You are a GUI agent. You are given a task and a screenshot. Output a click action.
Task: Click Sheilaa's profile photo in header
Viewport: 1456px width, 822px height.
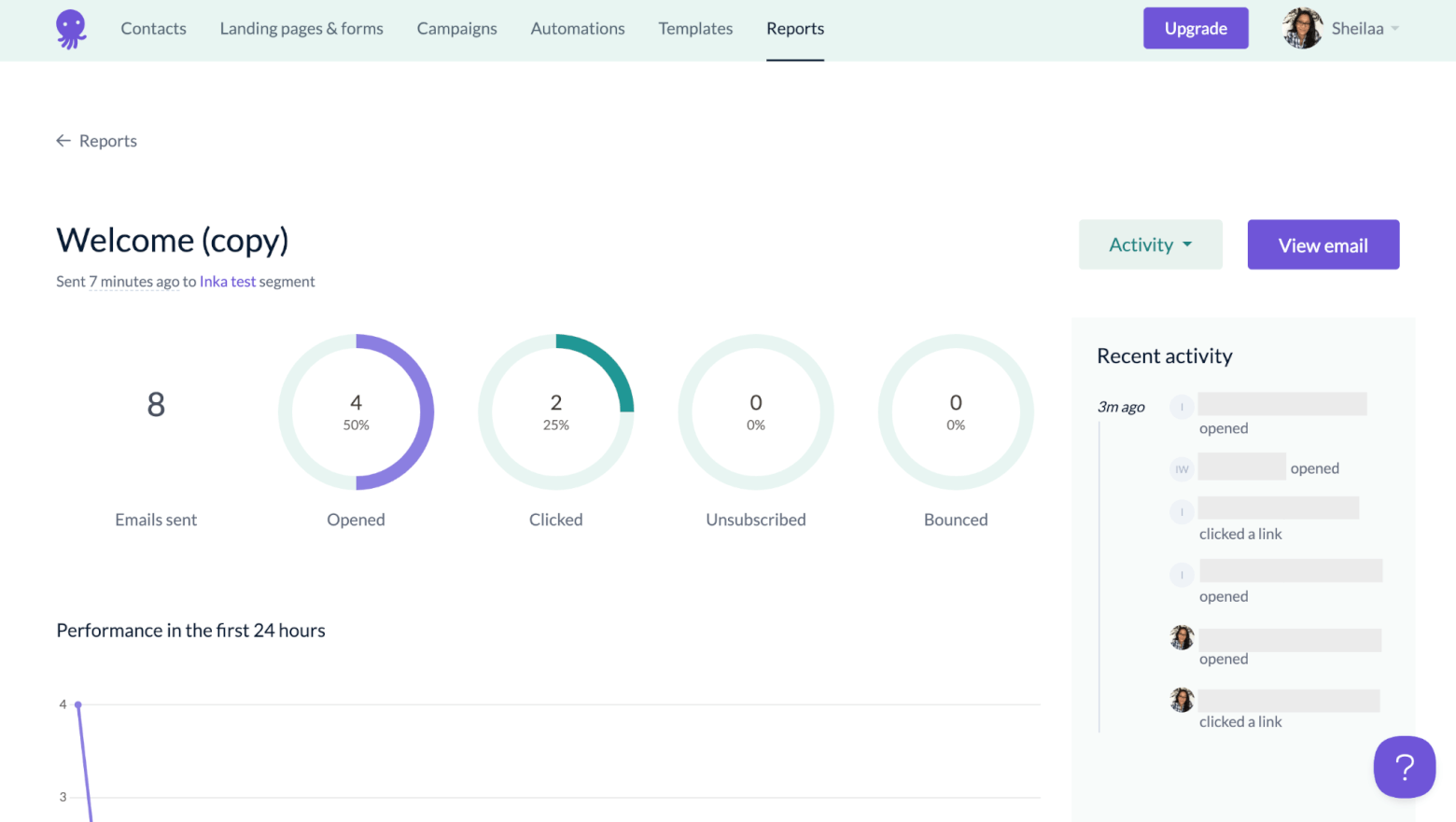pyautogui.click(x=1302, y=28)
